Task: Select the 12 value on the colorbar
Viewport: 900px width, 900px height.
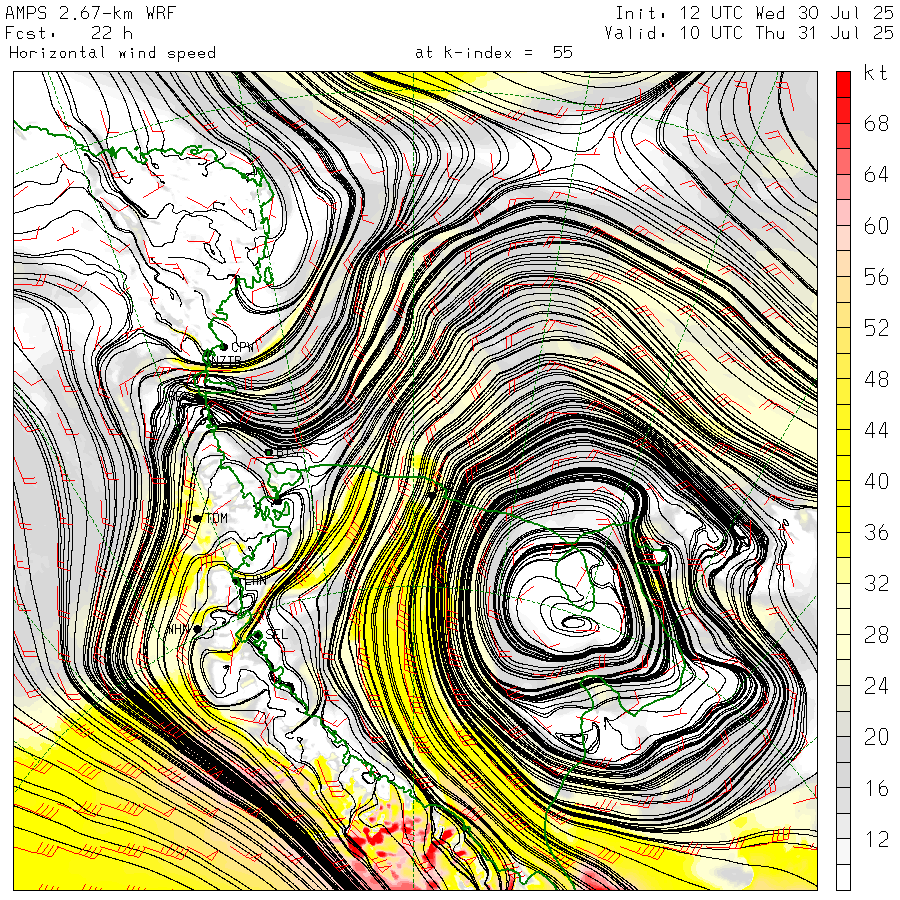Action: [x=876, y=839]
